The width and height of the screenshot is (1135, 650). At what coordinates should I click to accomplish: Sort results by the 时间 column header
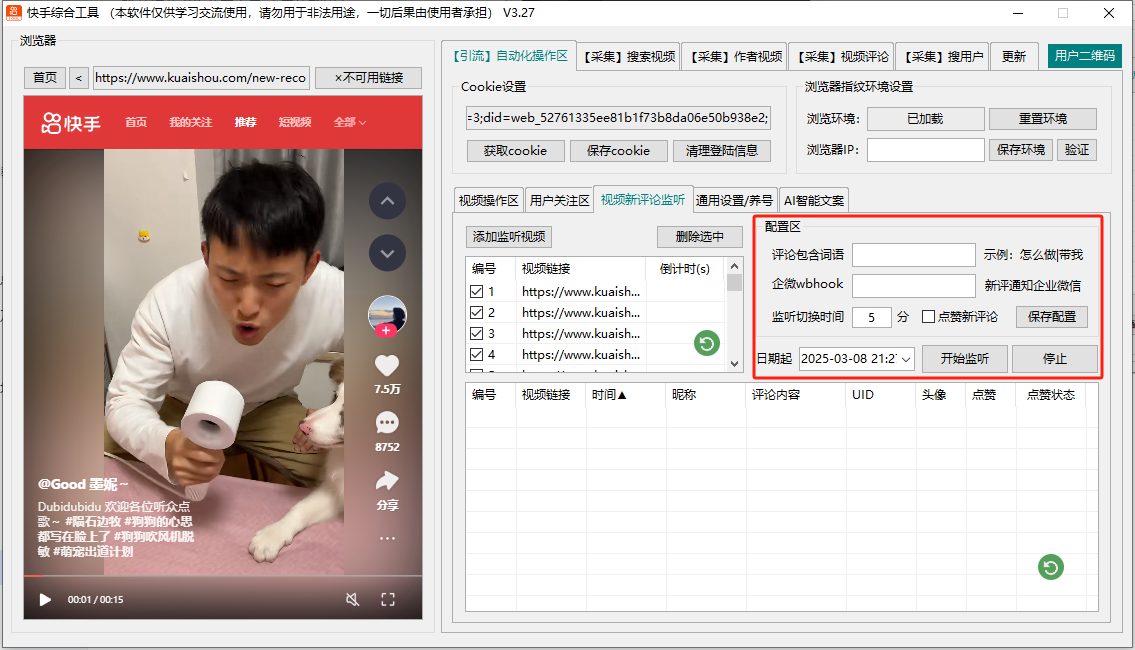[609, 395]
